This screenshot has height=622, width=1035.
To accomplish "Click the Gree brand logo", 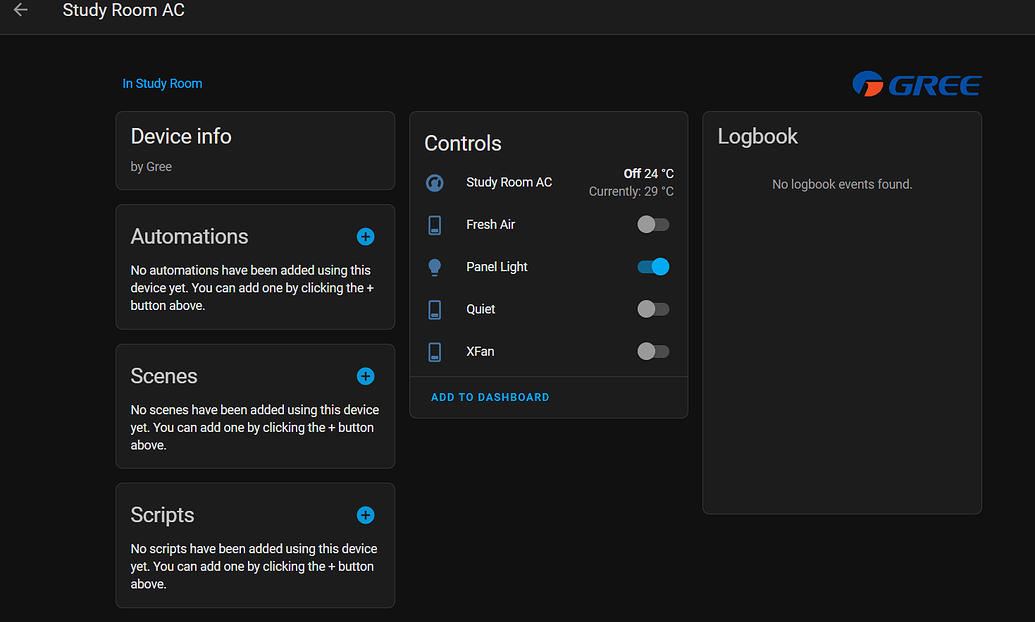I will point(916,85).
